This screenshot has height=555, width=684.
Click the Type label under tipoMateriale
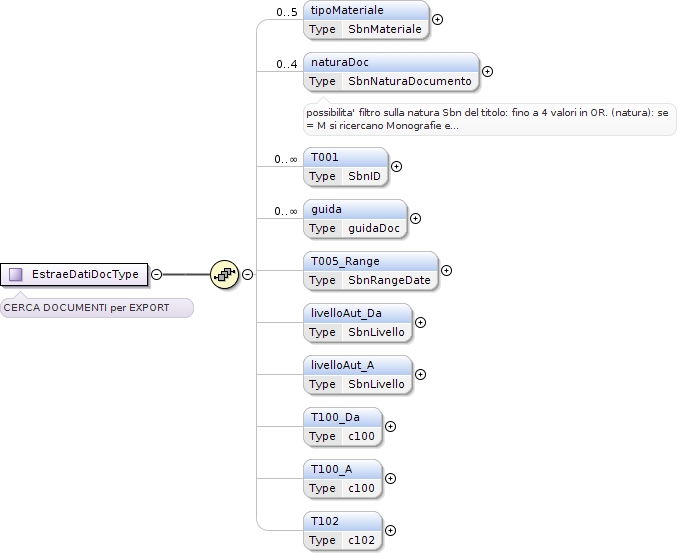[322, 29]
